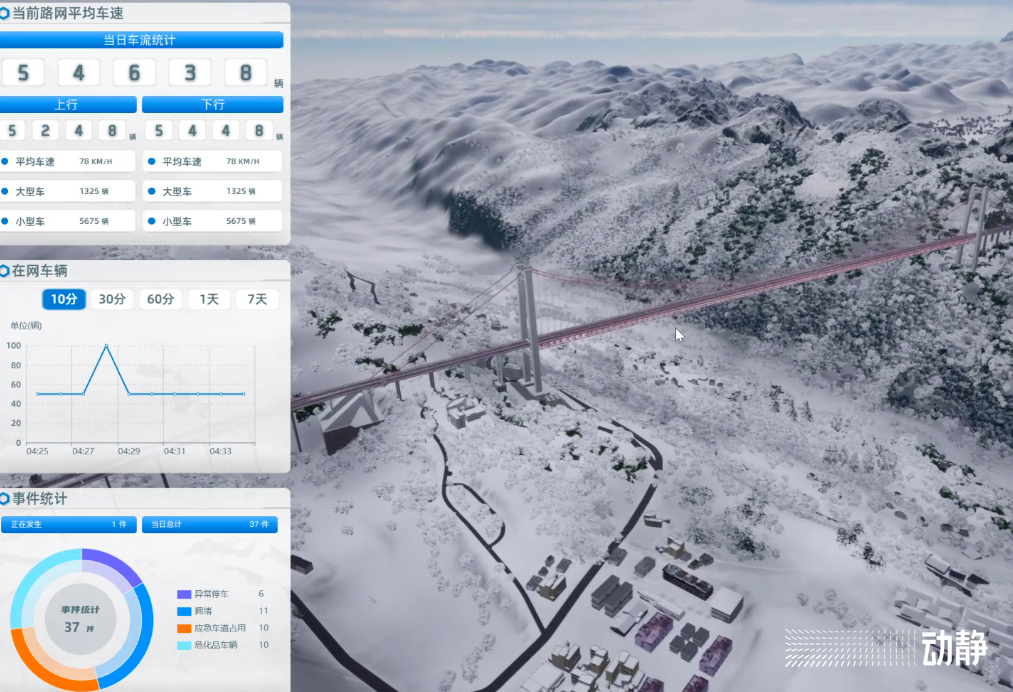
Task: Click the 当日车流统计 header button
Action: (140, 40)
